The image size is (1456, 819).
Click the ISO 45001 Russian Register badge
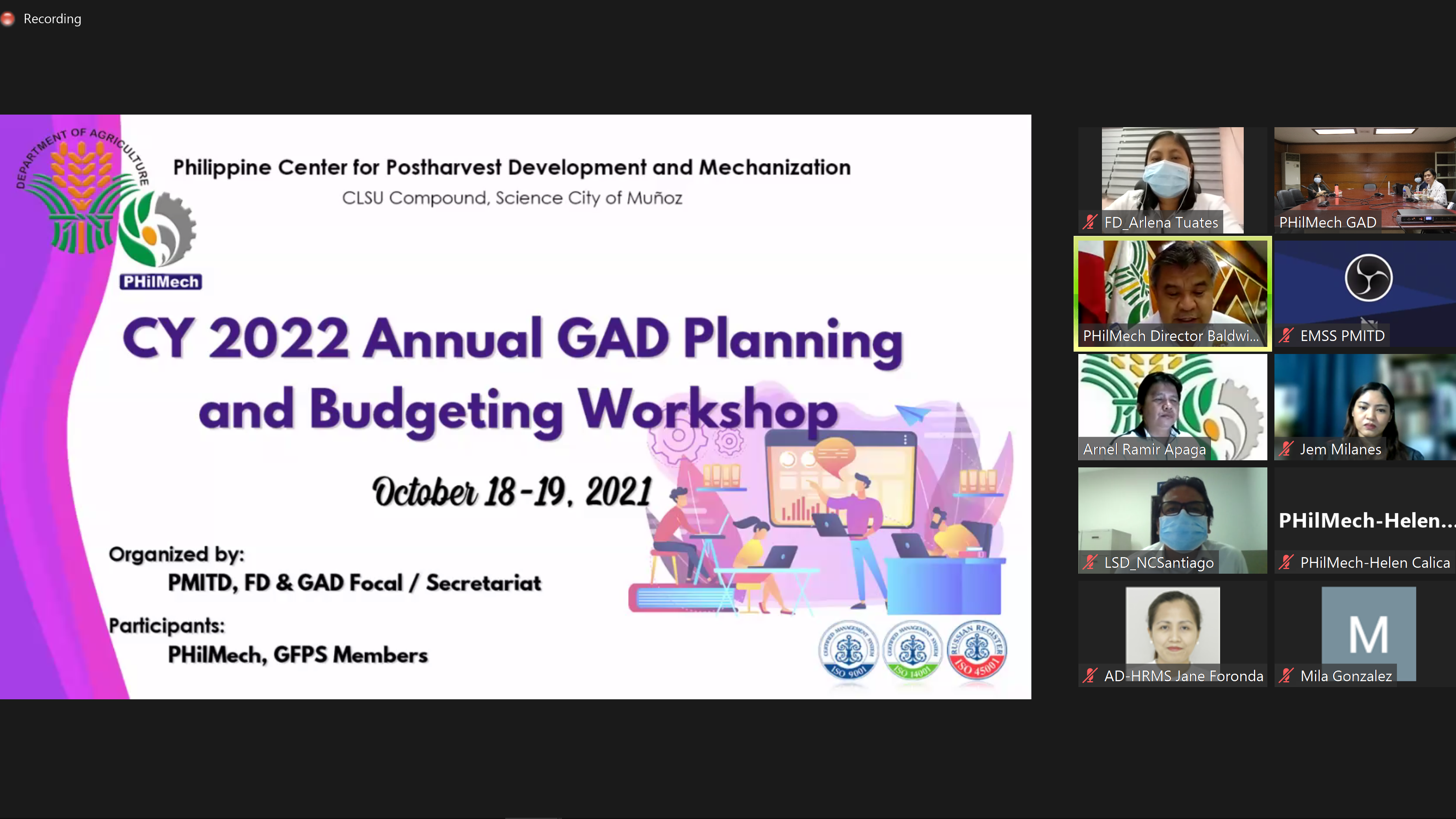coord(977,650)
